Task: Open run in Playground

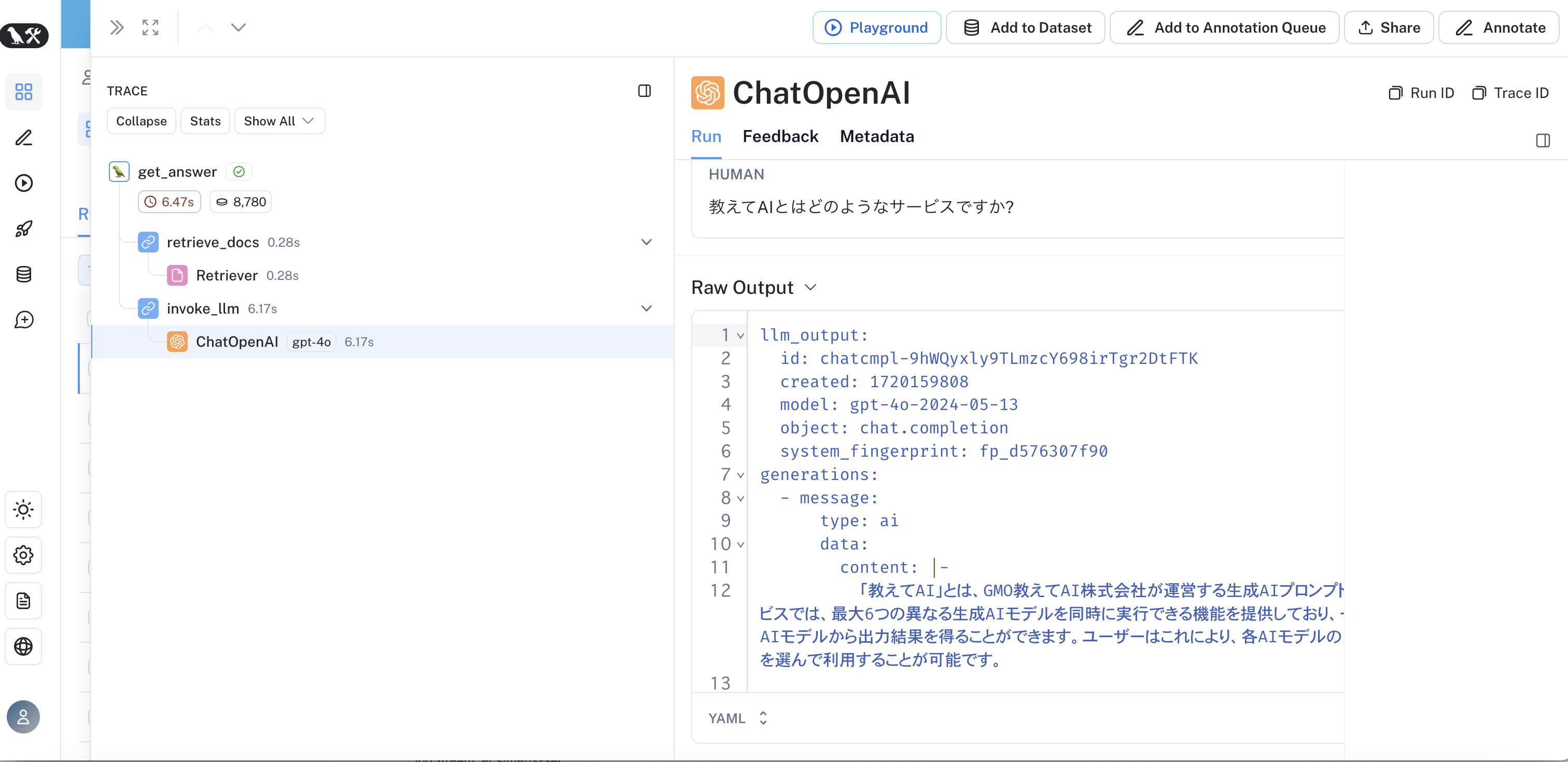Action: pyautogui.click(x=876, y=27)
